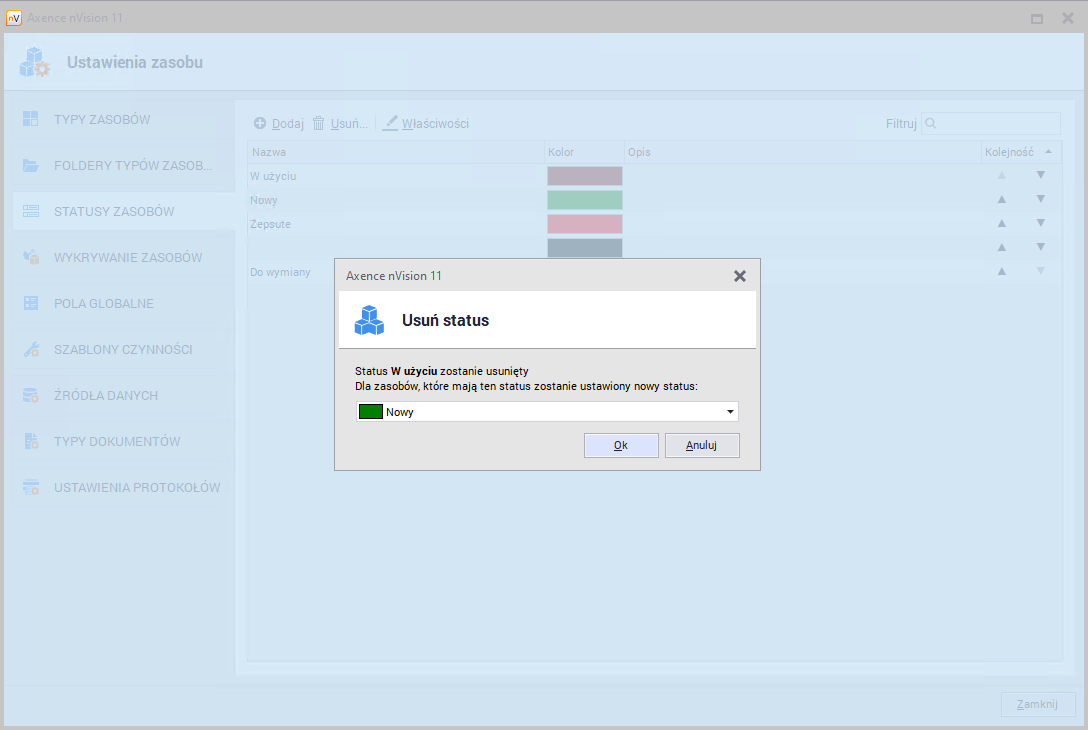Click the Szablony czynności wrench icon

click(x=31, y=349)
